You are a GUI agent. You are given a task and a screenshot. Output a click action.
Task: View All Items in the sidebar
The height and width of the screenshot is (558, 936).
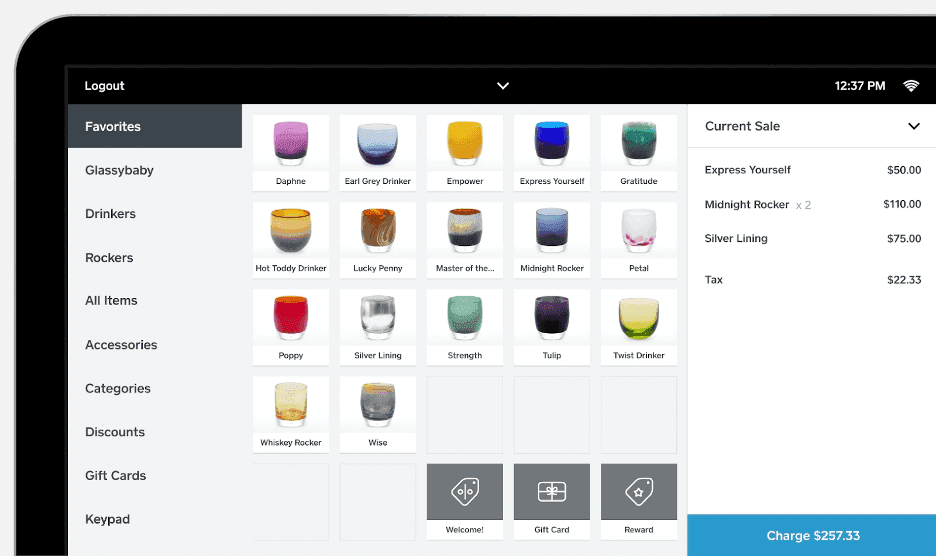pos(155,301)
